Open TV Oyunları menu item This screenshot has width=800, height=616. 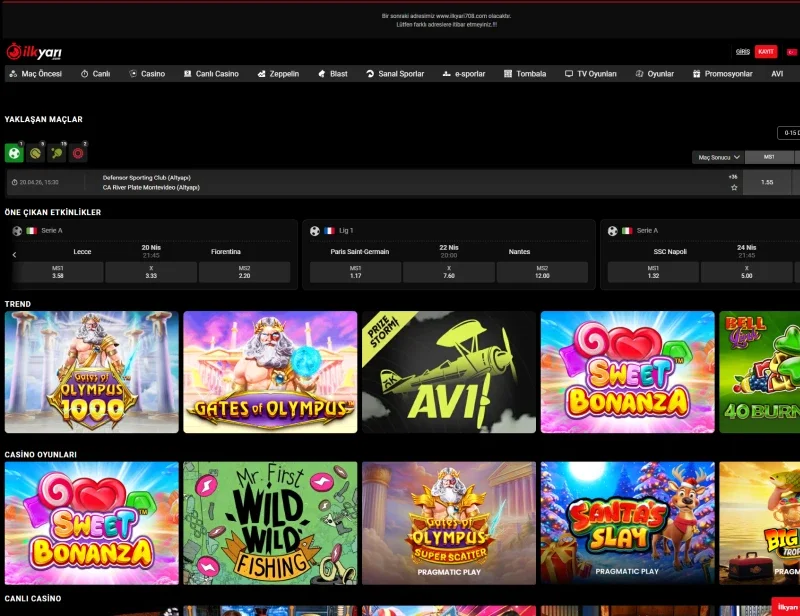click(x=590, y=73)
